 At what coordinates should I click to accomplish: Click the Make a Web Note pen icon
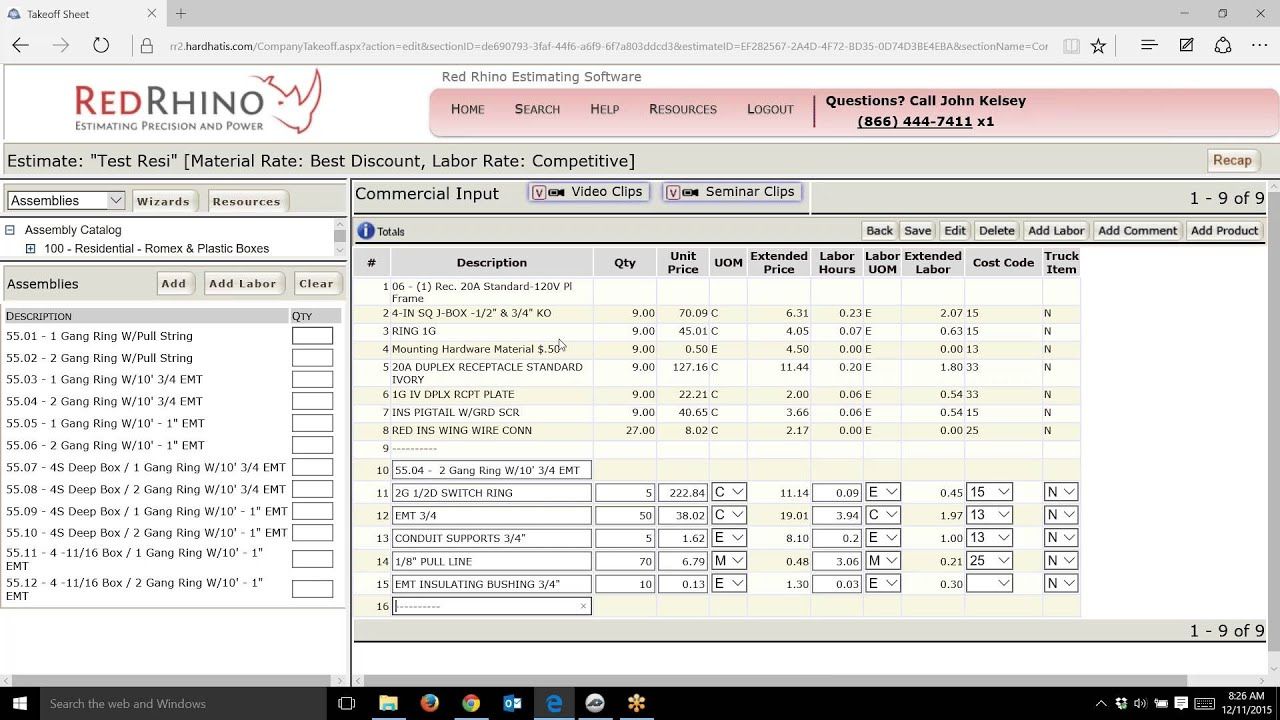(1185, 46)
